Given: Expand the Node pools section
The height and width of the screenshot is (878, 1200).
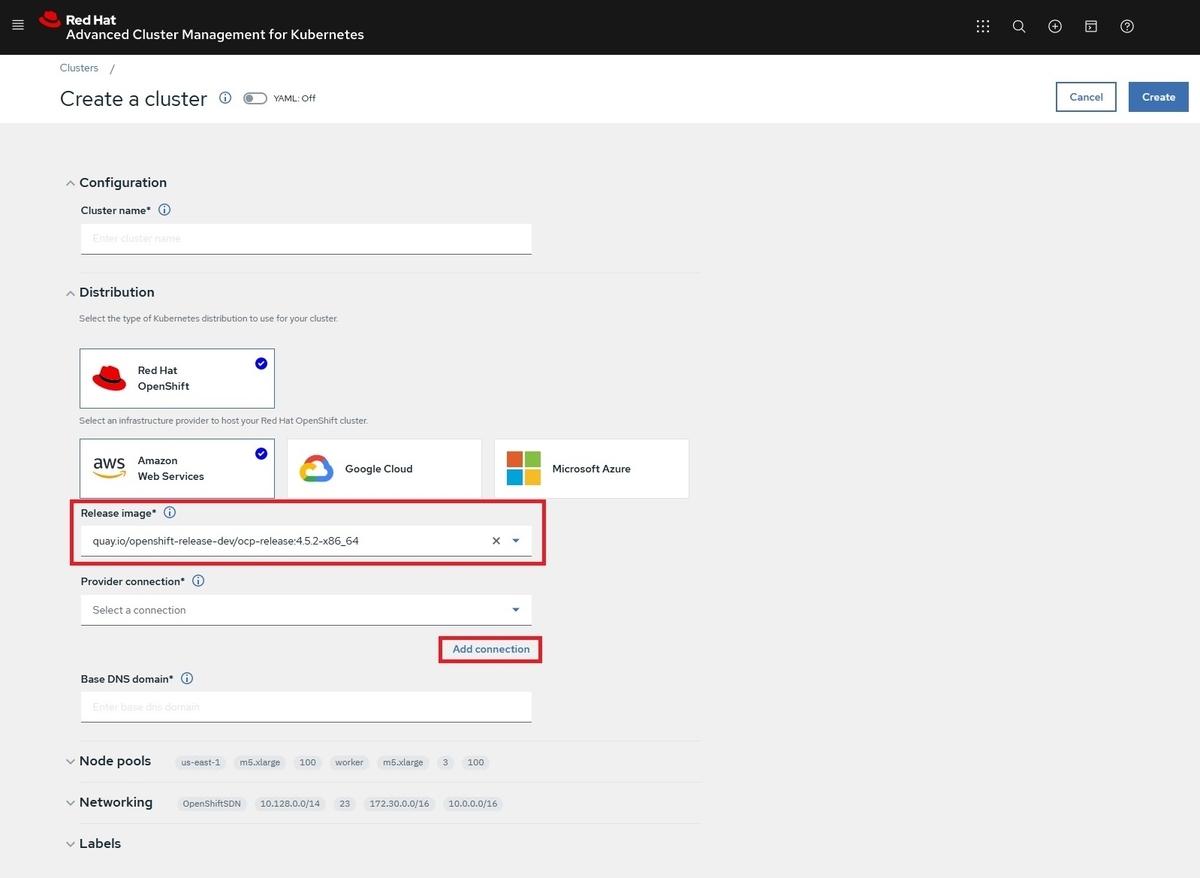Looking at the screenshot, I should (70, 762).
